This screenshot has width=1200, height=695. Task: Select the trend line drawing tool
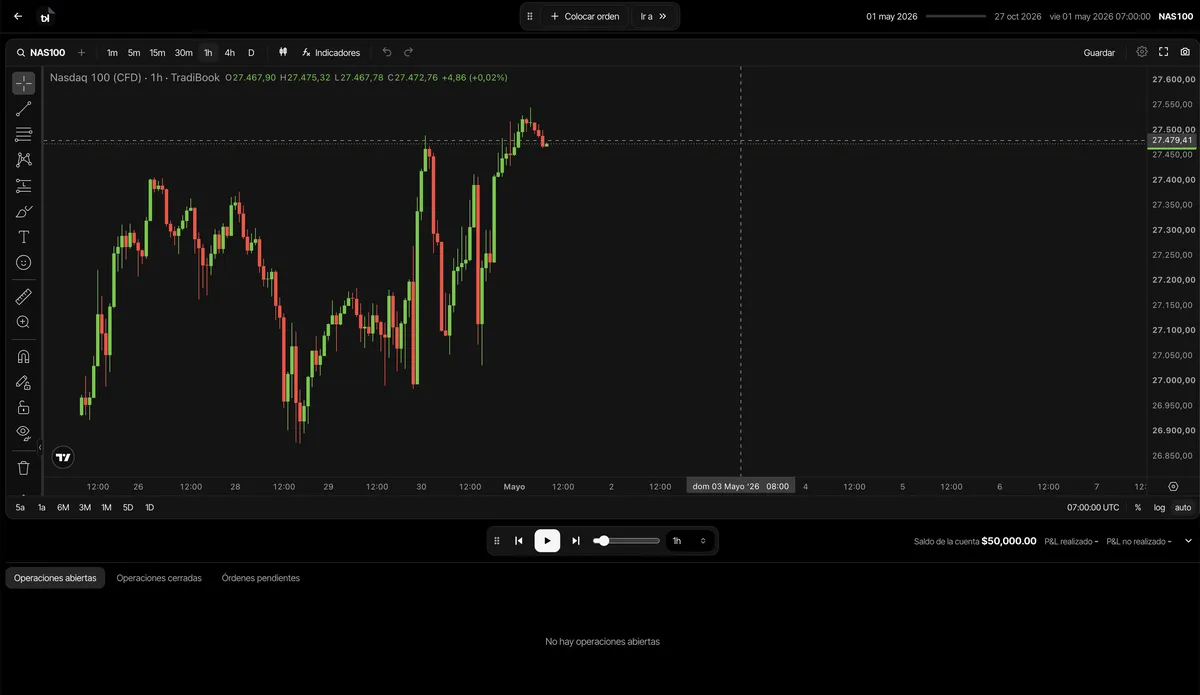point(24,109)
